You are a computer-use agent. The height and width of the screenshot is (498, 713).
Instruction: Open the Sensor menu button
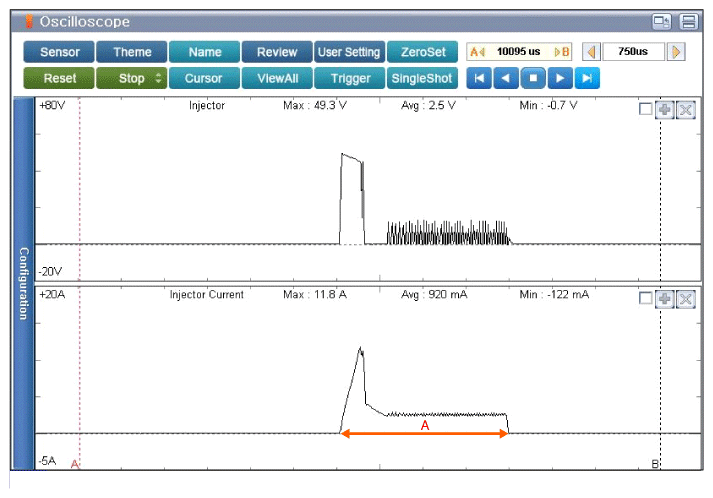[x=59, y=52]
